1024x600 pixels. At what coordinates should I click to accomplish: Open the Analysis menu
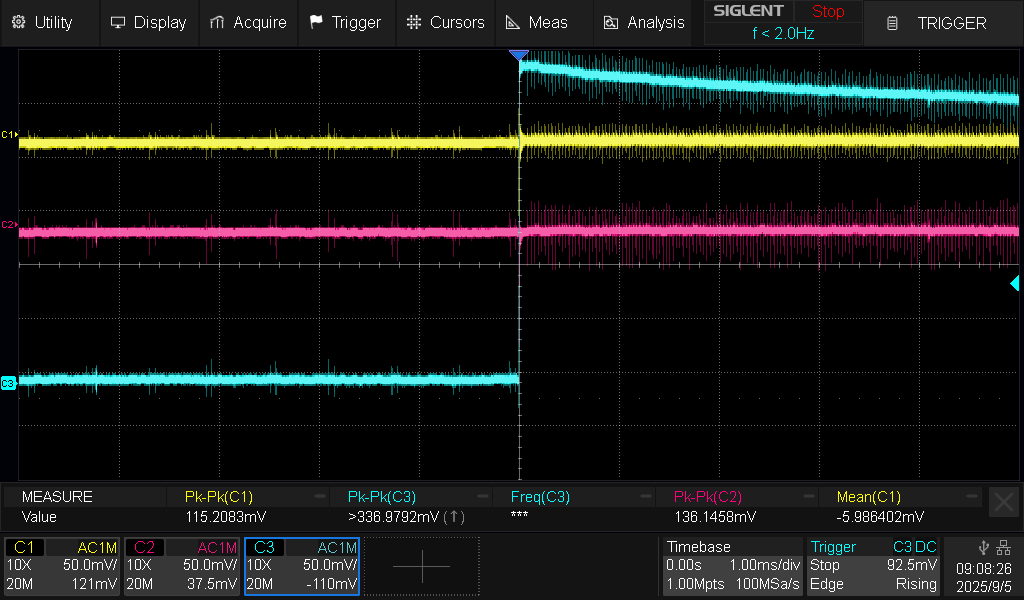pyautogui.click(x=644, y=22)
